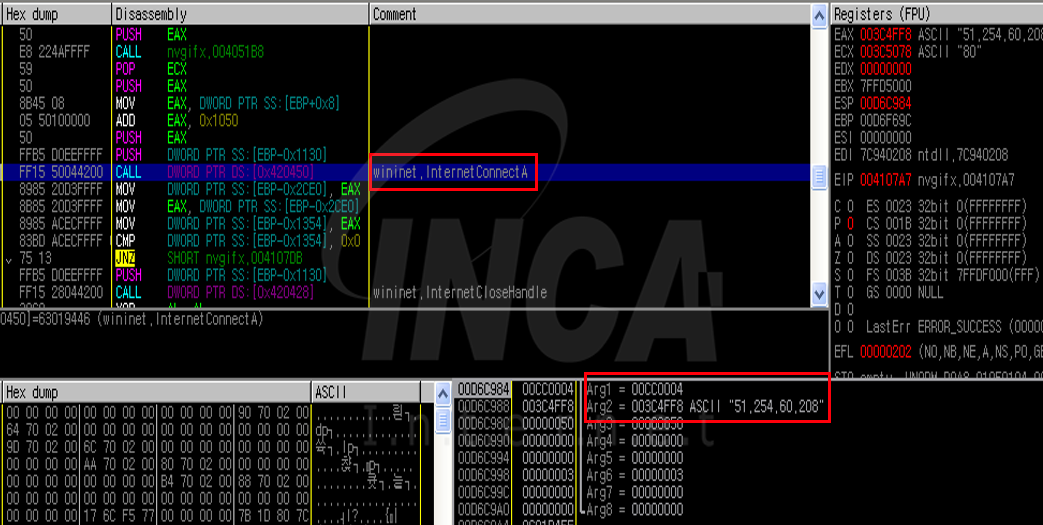Click the wininet.InternetConnectA comment
The width and height of the screenshot is (1043, 525).
point(450,172)
